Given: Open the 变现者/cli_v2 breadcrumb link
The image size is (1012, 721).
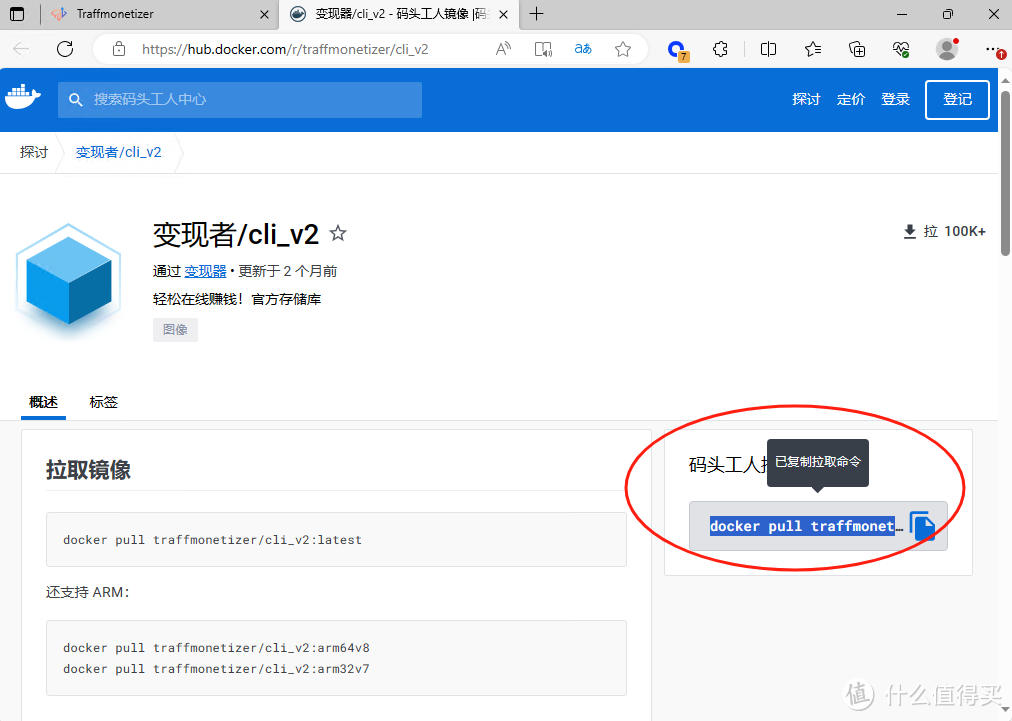Looking at the screenshot, I should [119, 152].
